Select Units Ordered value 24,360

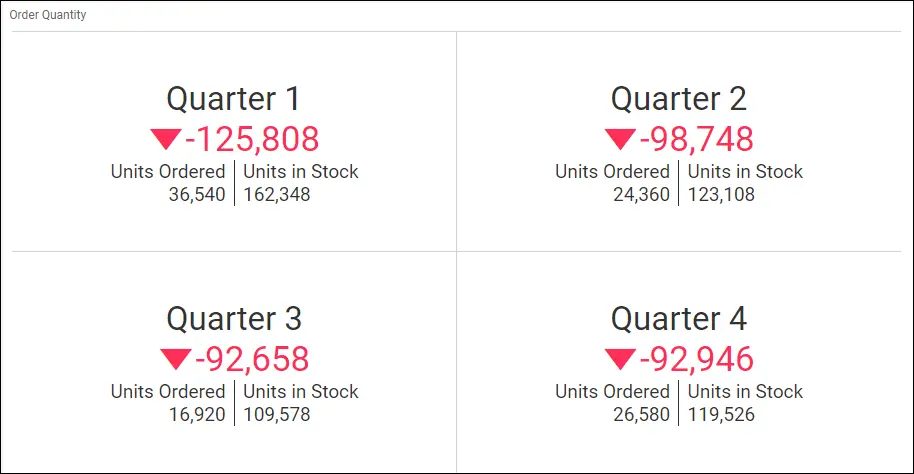pos(641,194)
